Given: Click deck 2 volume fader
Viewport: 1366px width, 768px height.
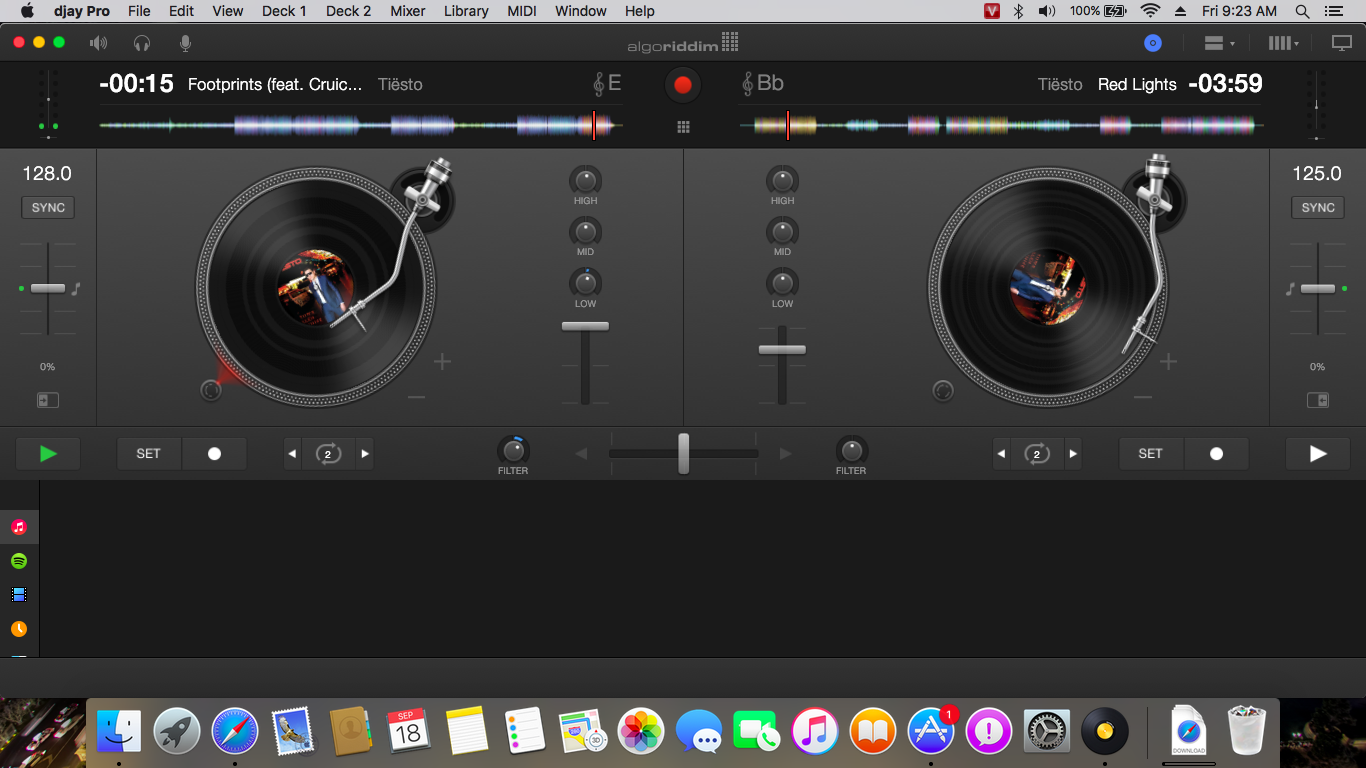Looking at the screenshot, I should coord(782,349).
